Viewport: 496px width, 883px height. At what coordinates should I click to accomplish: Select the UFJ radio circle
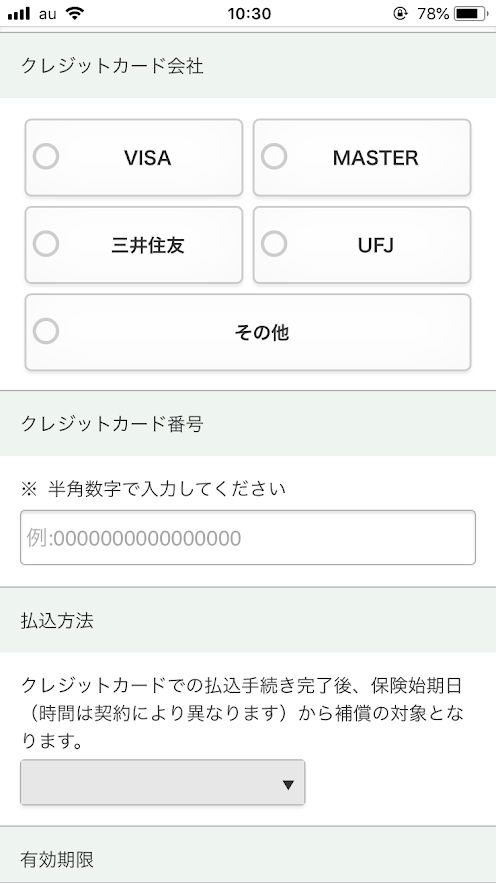[x=274, y=244]
